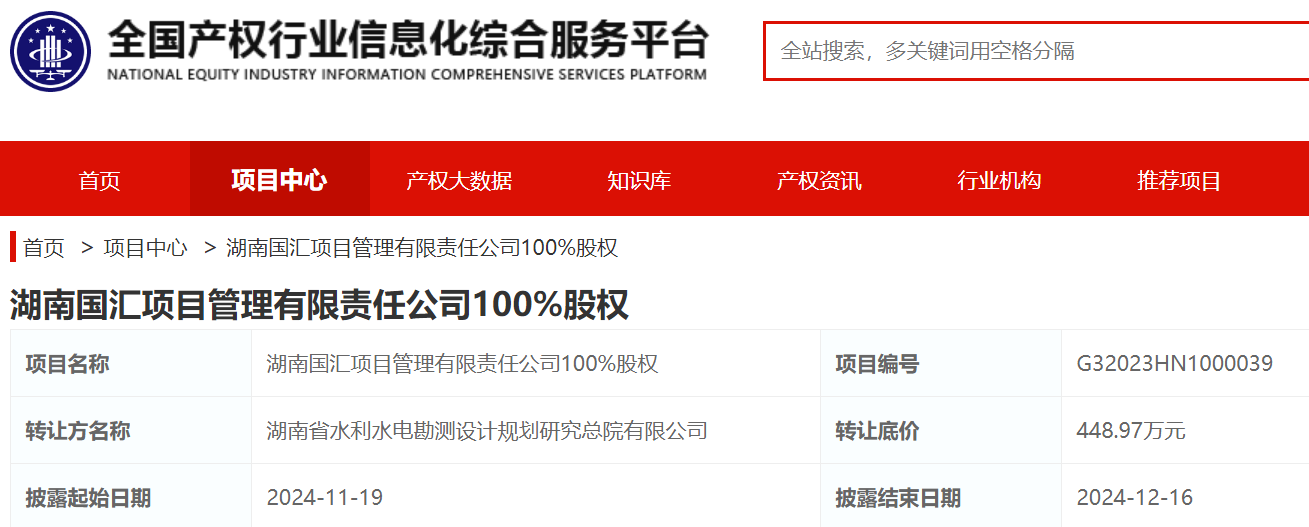Open the 产权大数据 navigation tab
The height and width of the screenshot is (527, 1309).
(459, 181)
